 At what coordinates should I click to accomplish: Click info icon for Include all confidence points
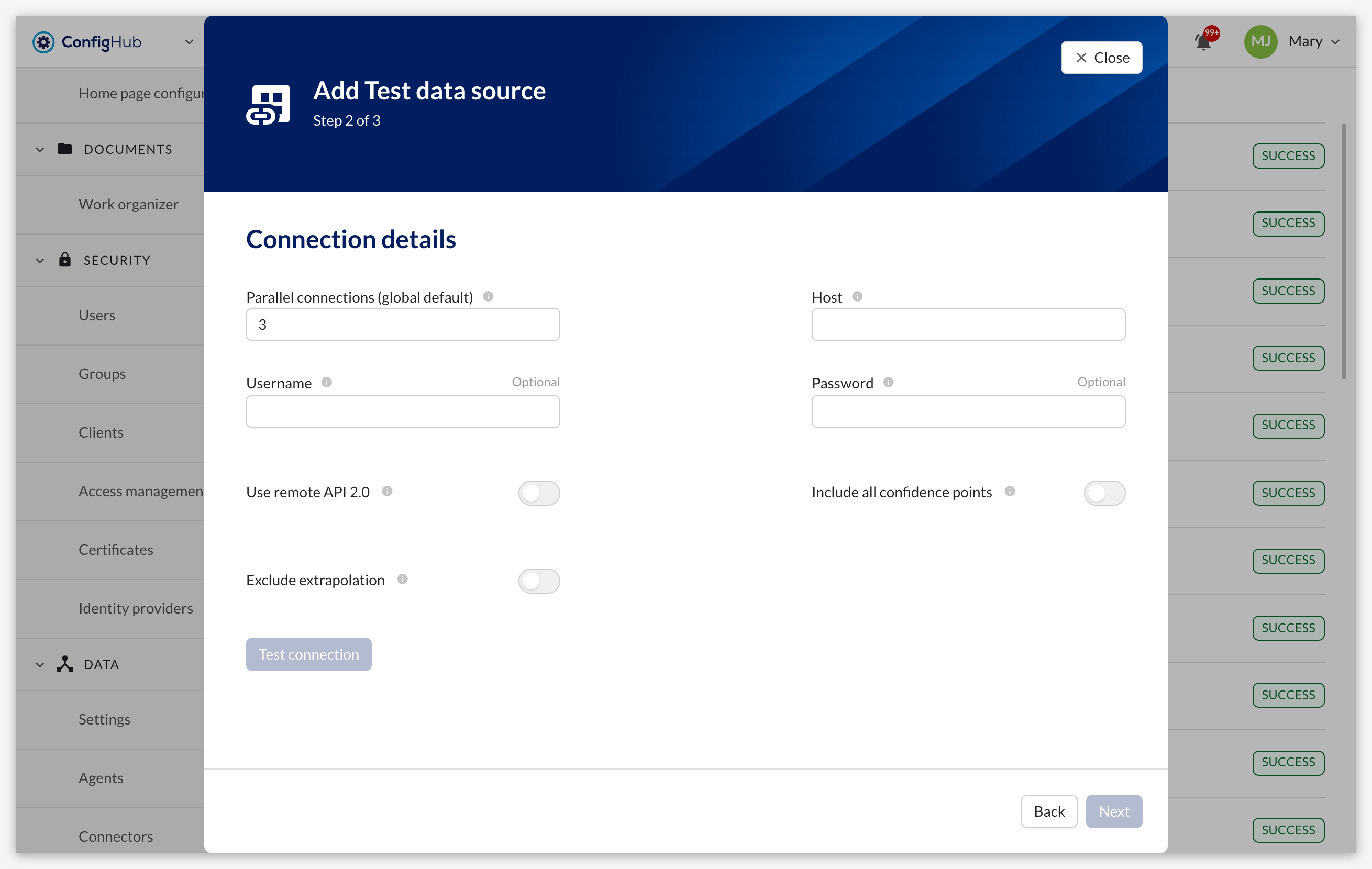click(x=1010, y=492)
